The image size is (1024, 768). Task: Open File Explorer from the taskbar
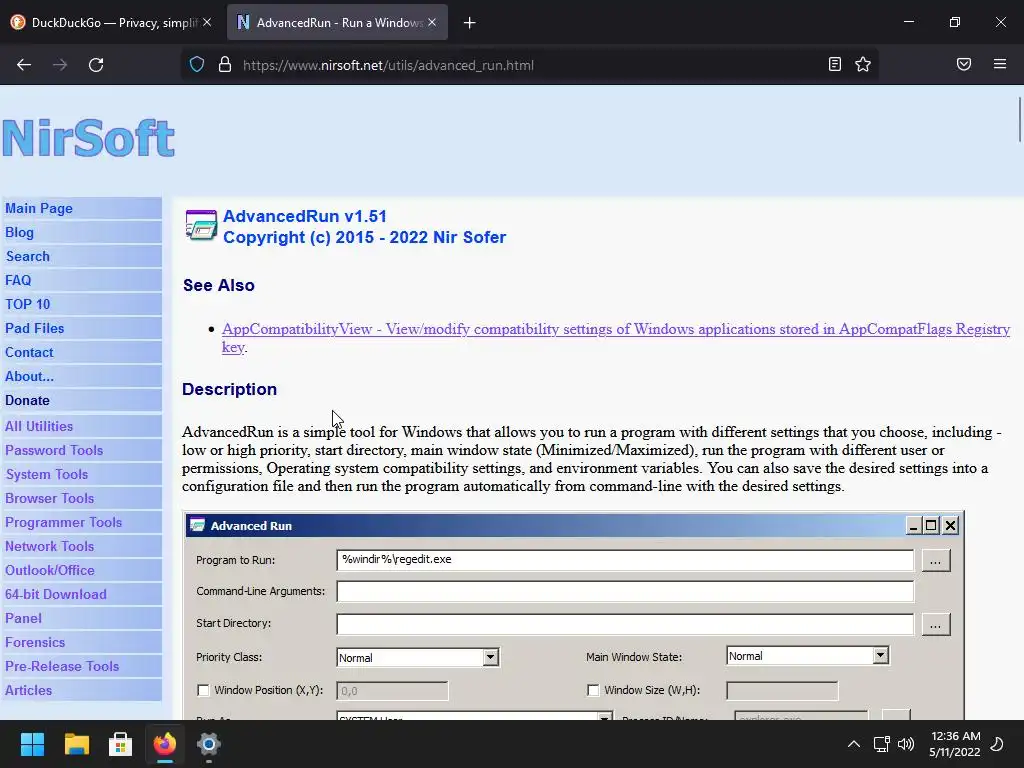coord(76,744)
